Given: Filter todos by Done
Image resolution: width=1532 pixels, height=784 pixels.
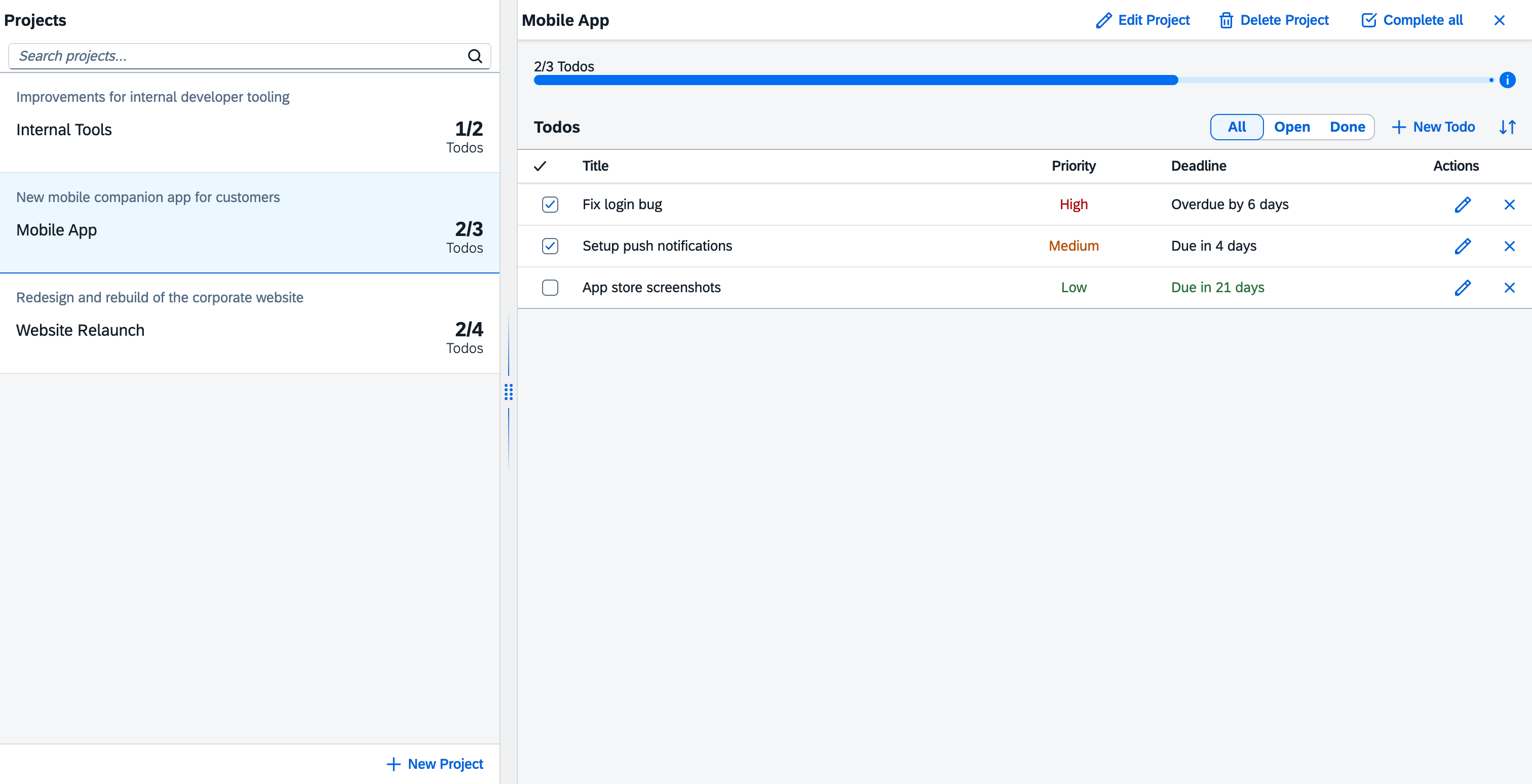Looking at the screenshot, I should [1347, 127].
